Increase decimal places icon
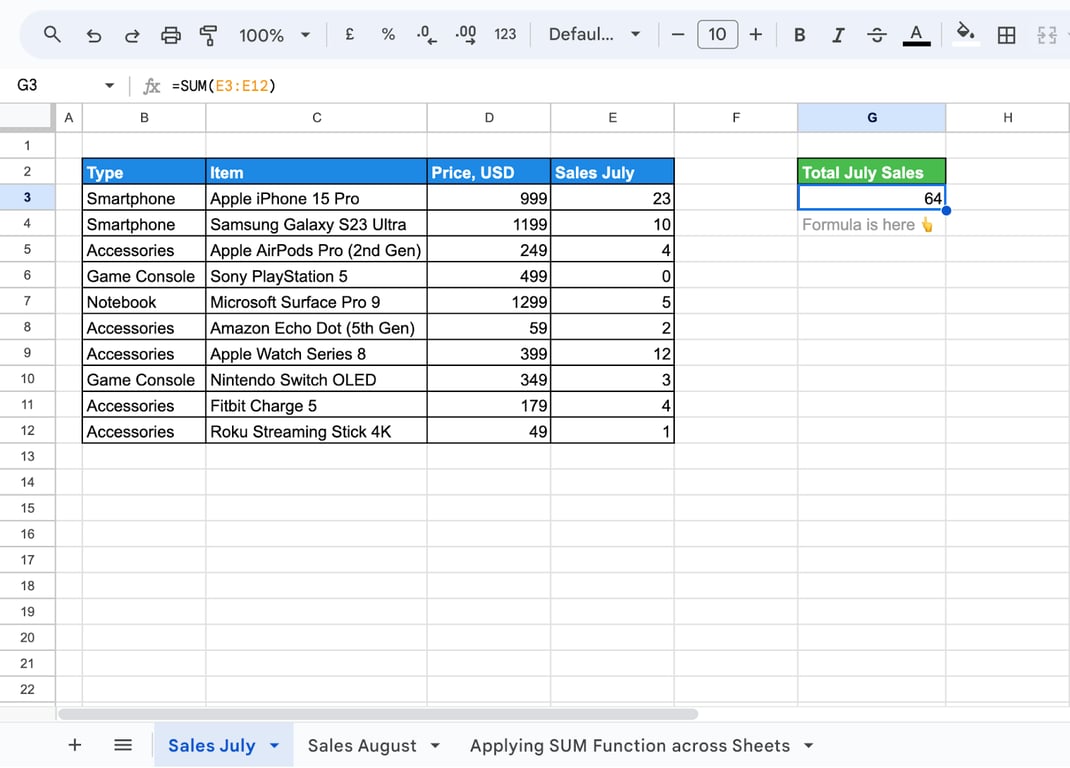 [466, 34]
